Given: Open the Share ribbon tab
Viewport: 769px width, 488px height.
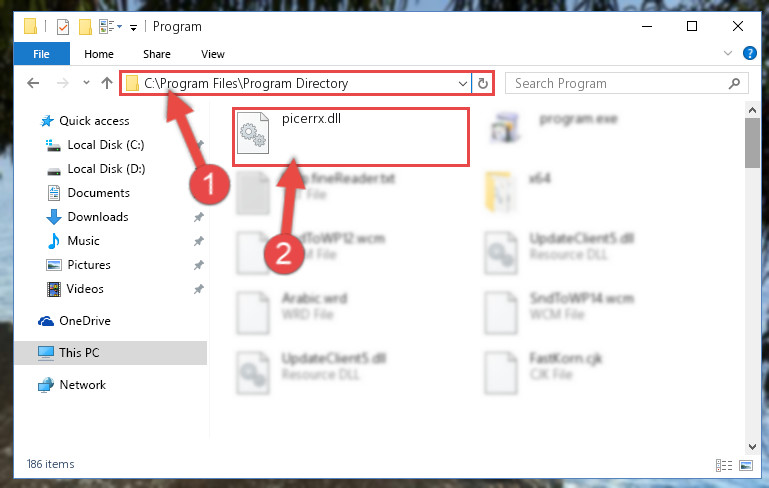Looking at the screenshot, I should (157, 54).
